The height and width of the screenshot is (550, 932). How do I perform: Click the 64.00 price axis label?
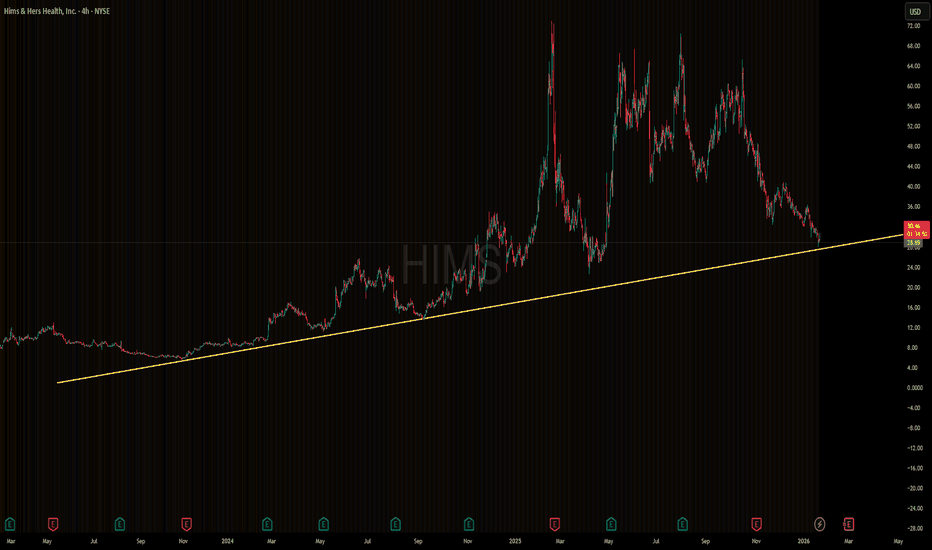click(x=914, y=66)
